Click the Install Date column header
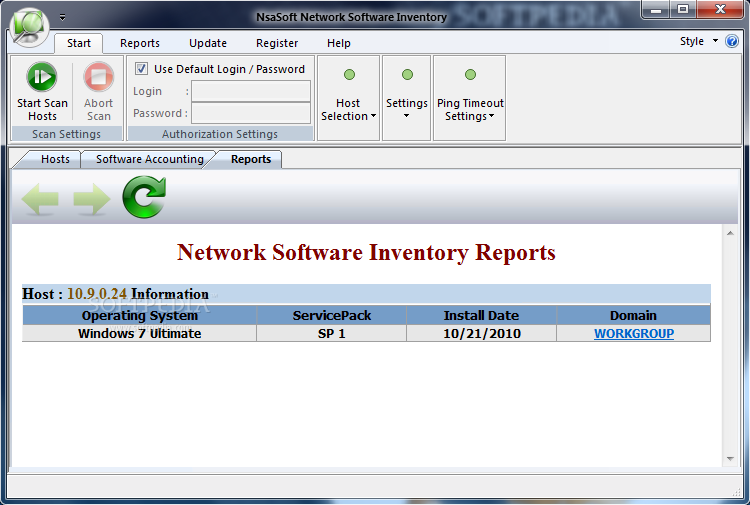The width and height of the screenshot is (750, 505). (x=482, y=316)
